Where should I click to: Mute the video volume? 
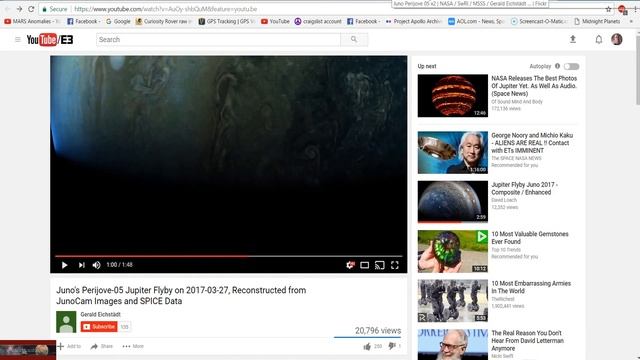[96, 265]
